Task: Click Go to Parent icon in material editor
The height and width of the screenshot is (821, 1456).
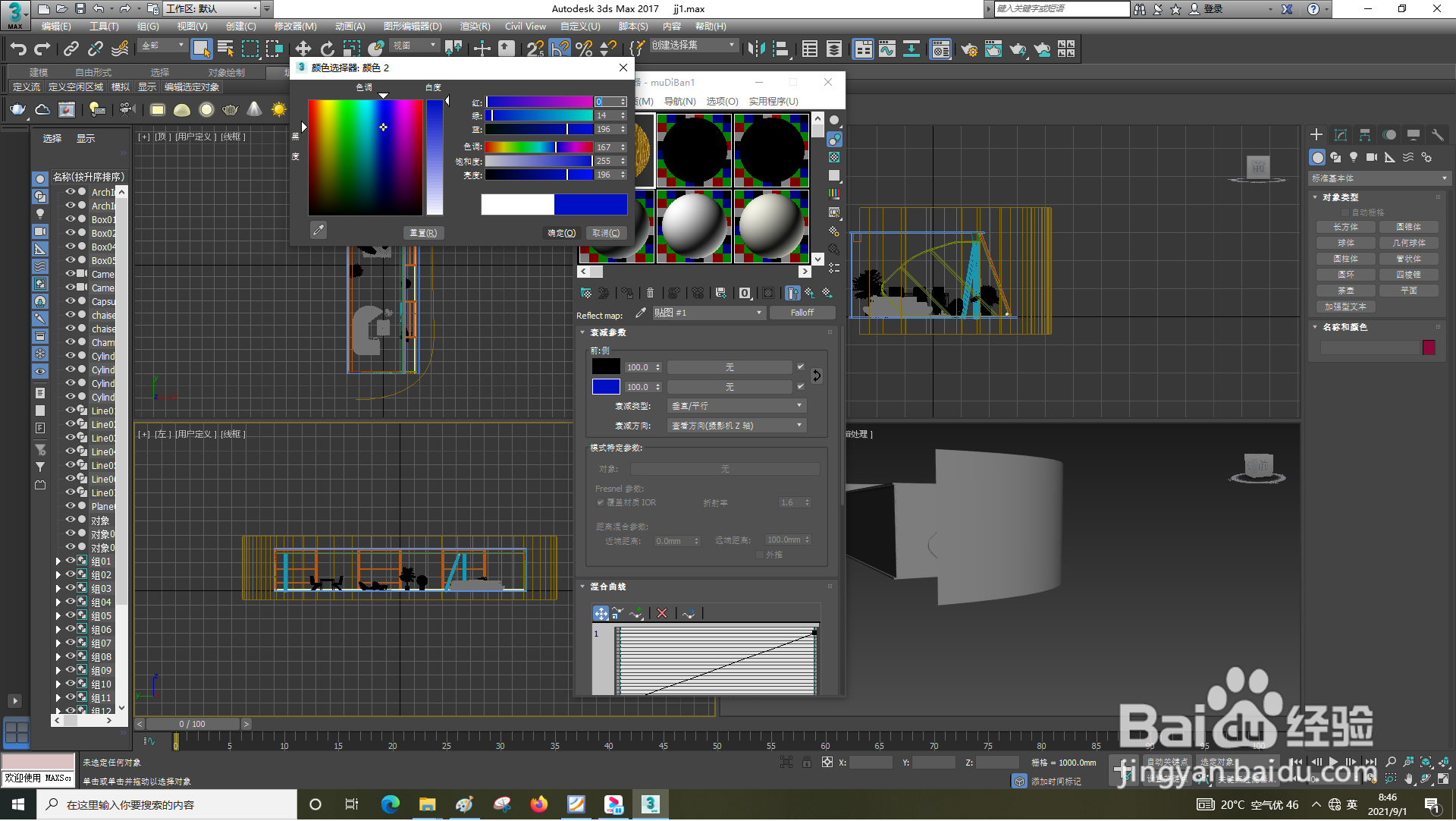Action: click(x=810, y=293)
